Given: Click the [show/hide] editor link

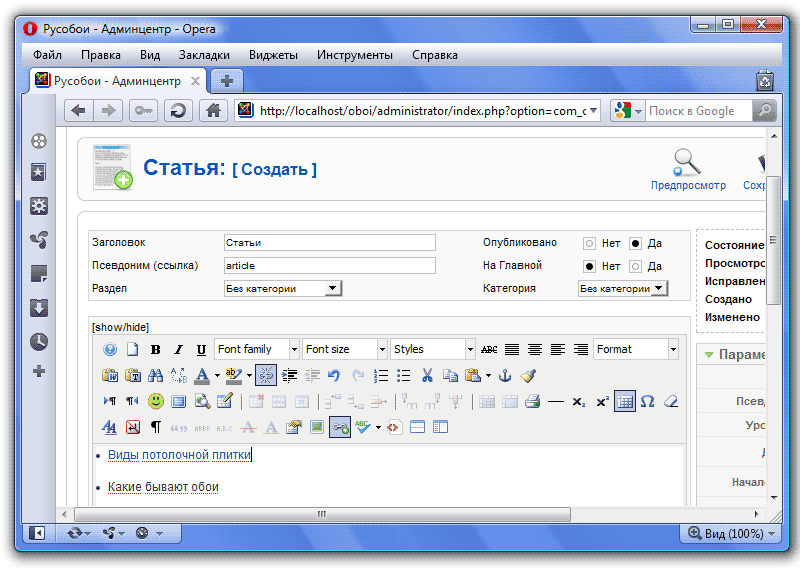Looking at the screenshot, I should [x=120, y=327].
